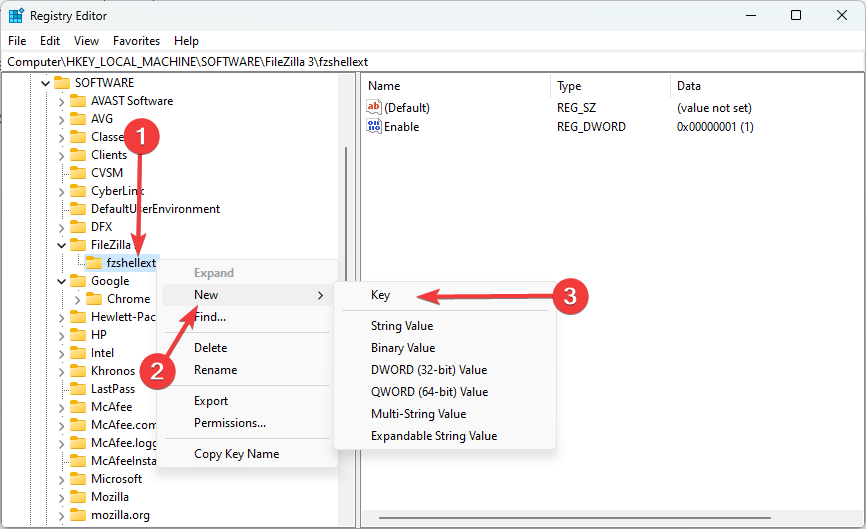
Task: Open the Edit menu
Action: coord(50,41)
